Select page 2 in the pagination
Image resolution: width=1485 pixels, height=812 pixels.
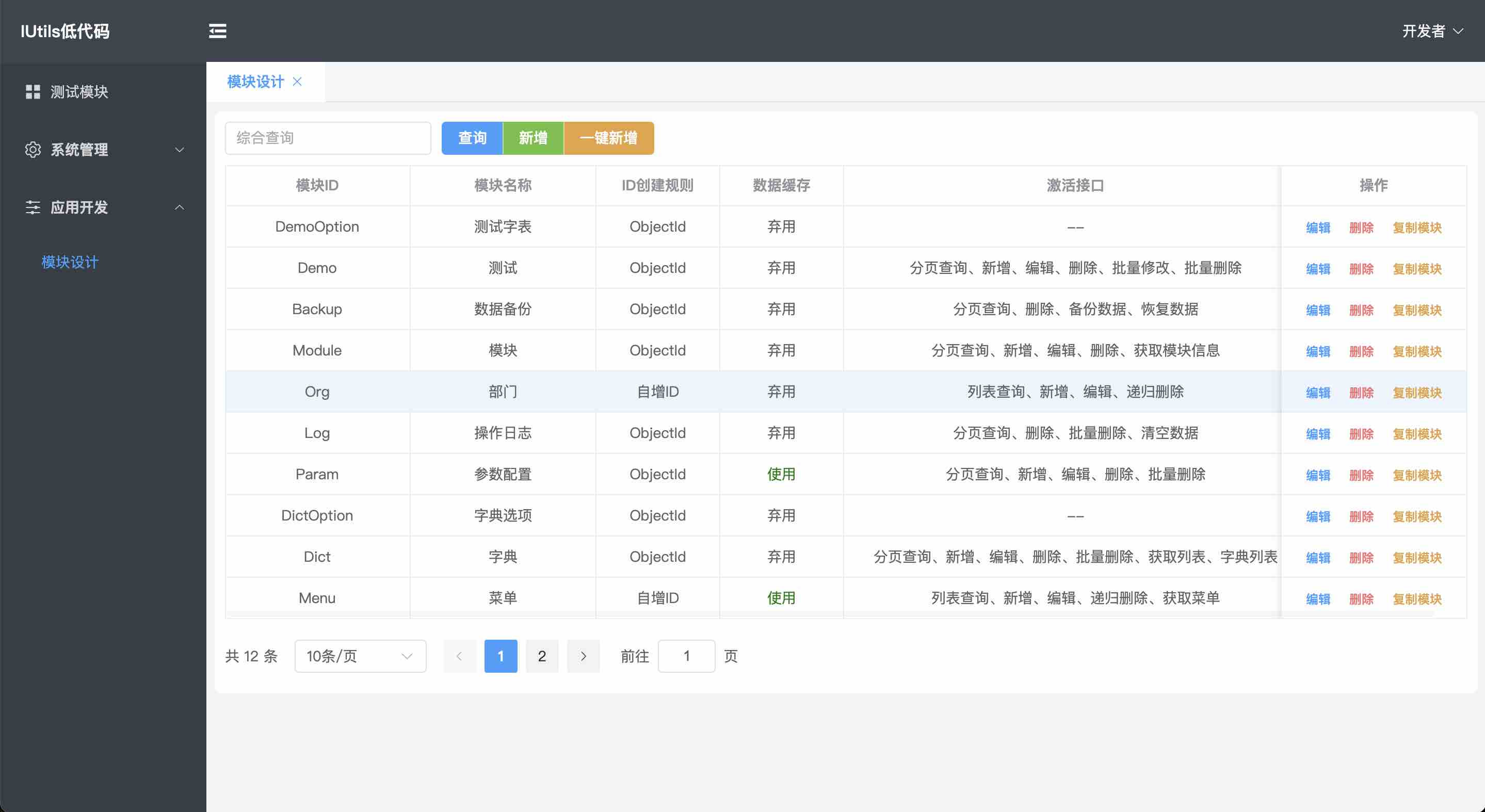pos(542,656)
